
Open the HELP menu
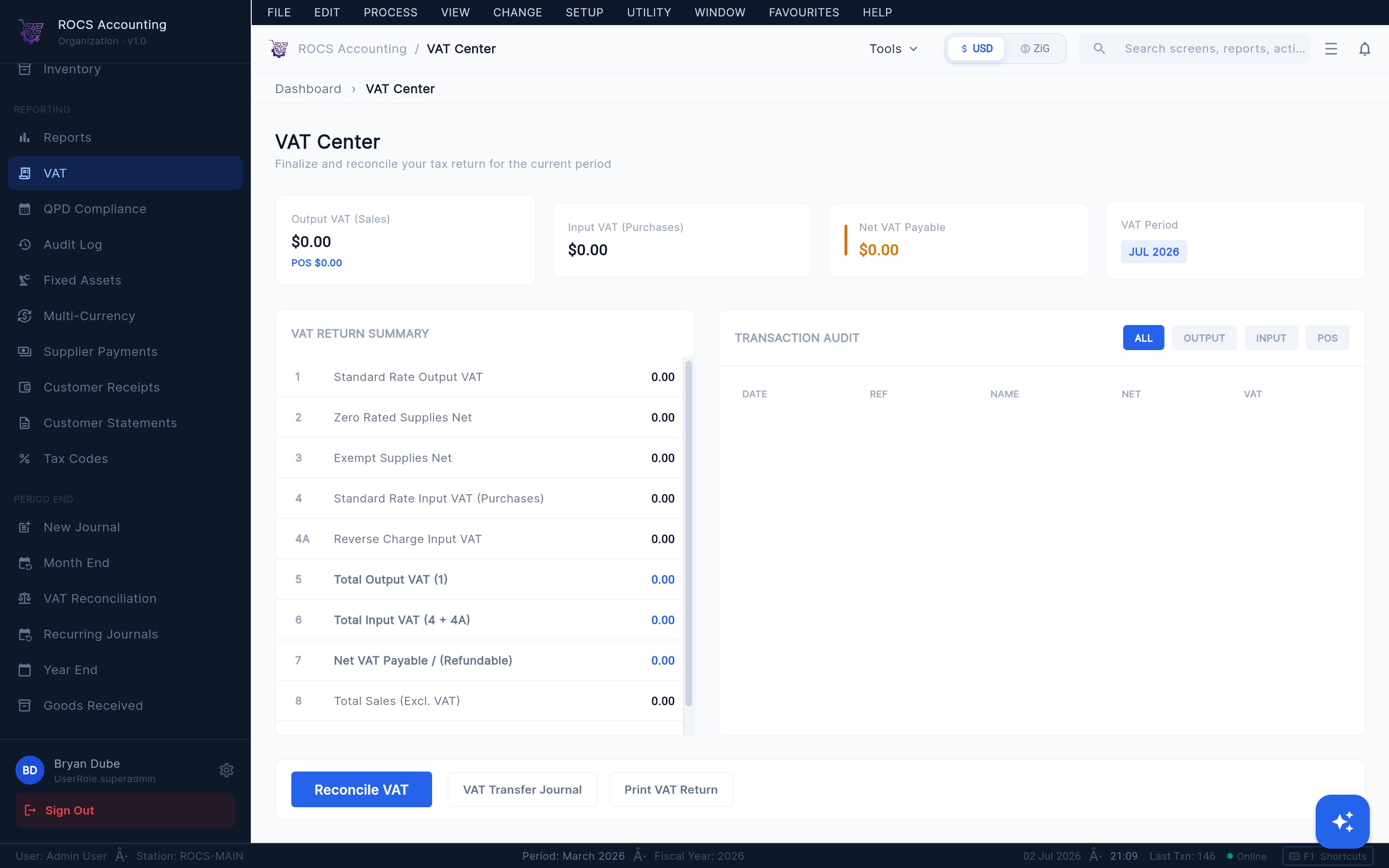click(x=877, y=13)
